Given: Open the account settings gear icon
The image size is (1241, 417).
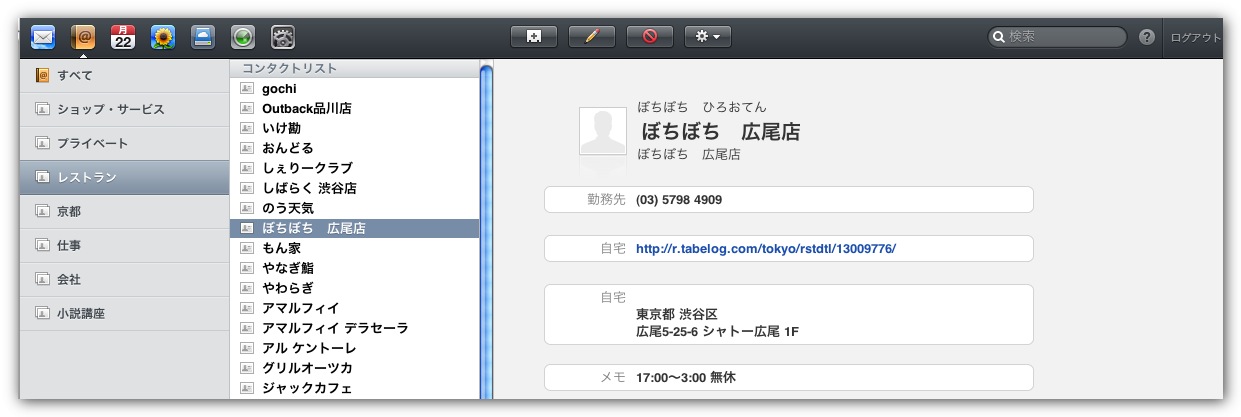Looking at the screenshot, I should (x=283, y=37).
